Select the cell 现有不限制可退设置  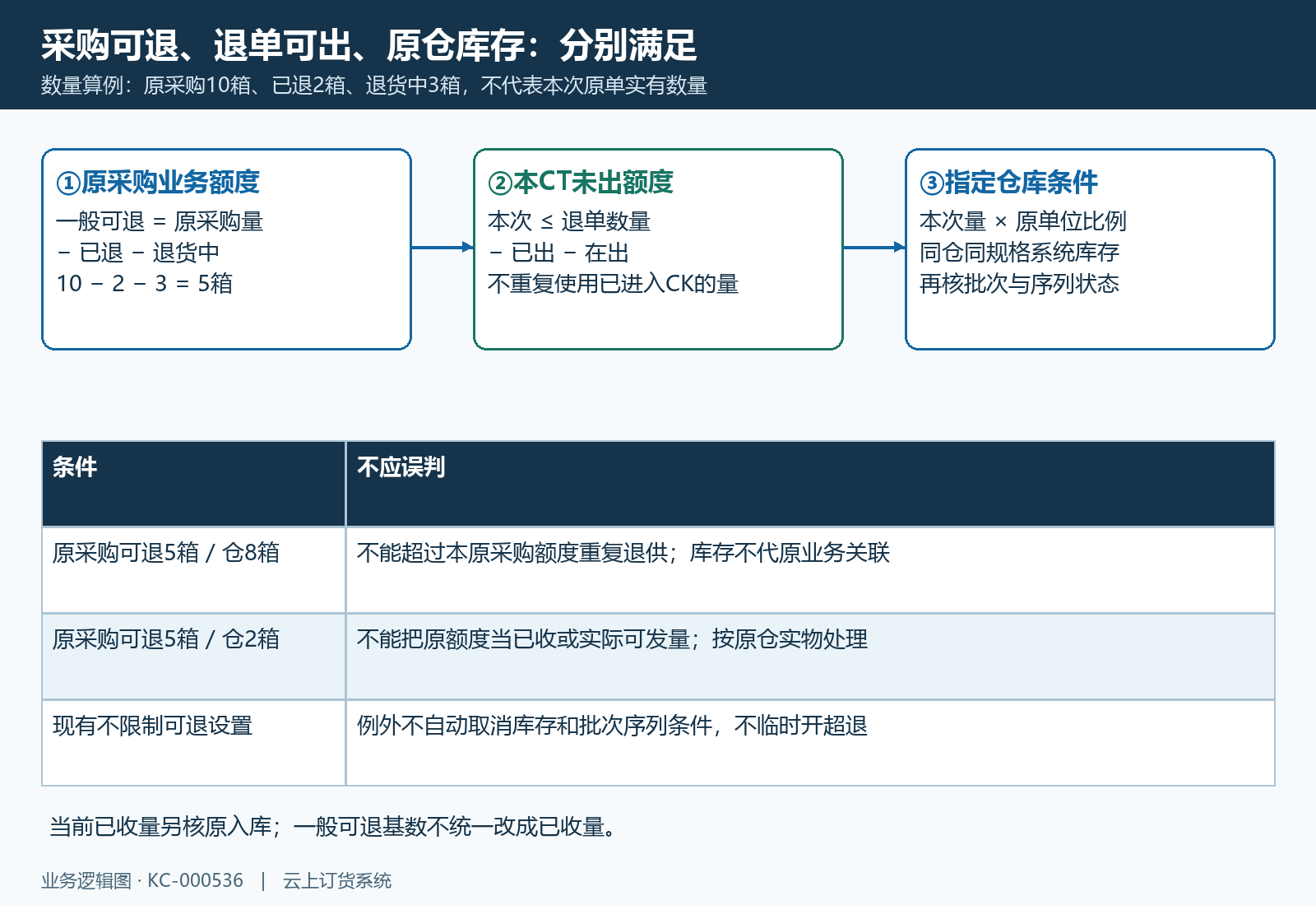tap(194, 743)
